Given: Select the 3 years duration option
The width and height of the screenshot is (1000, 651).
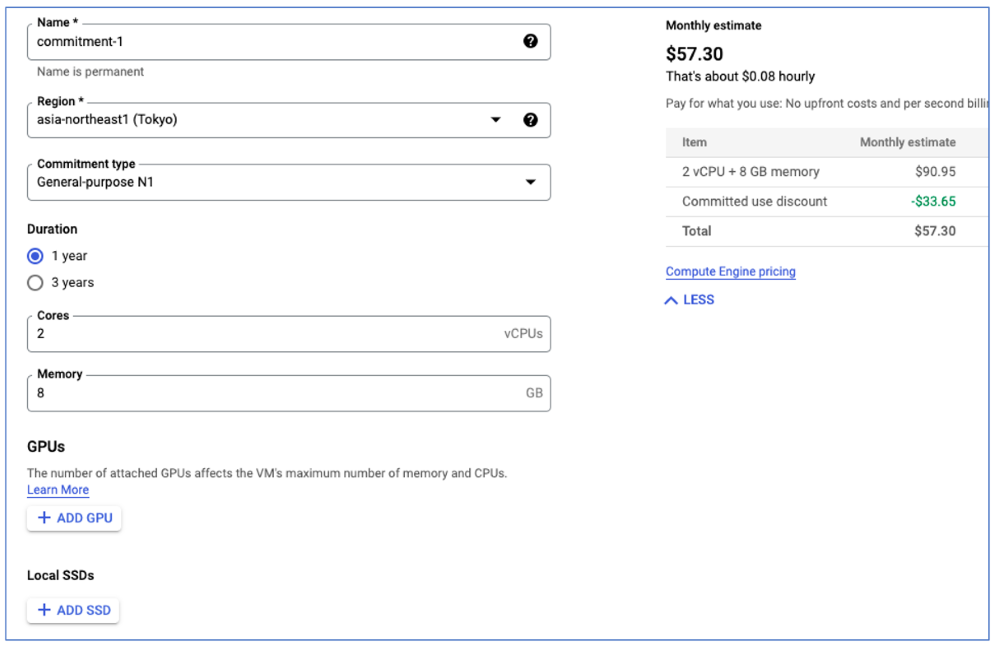Looking at the screenshot, I should point(36,283).
